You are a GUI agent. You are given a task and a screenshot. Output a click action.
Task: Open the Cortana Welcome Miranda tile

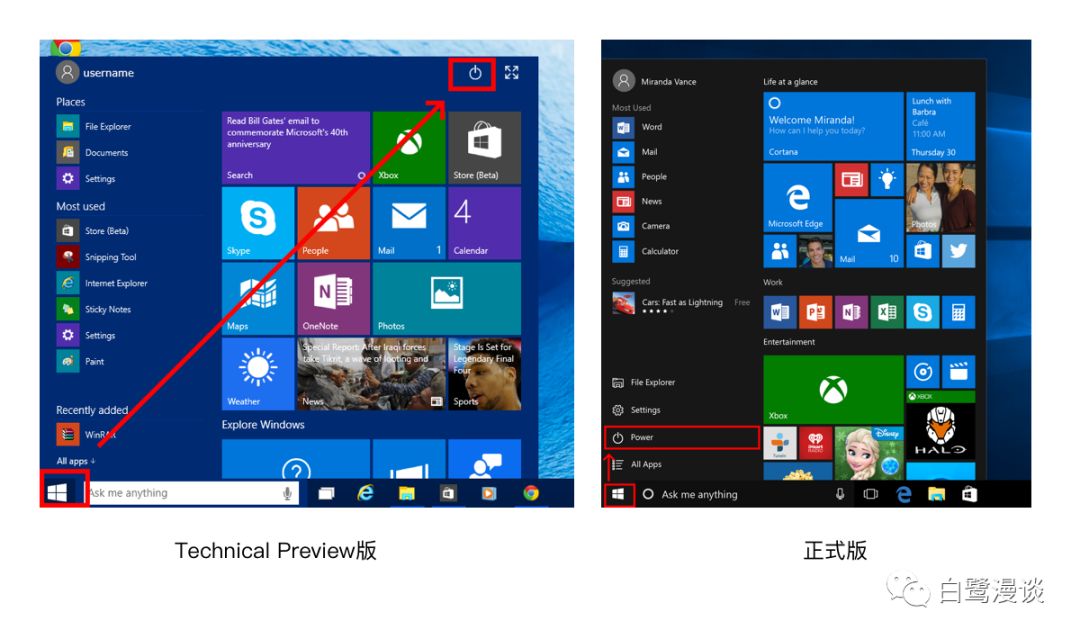tap(833, 126)
